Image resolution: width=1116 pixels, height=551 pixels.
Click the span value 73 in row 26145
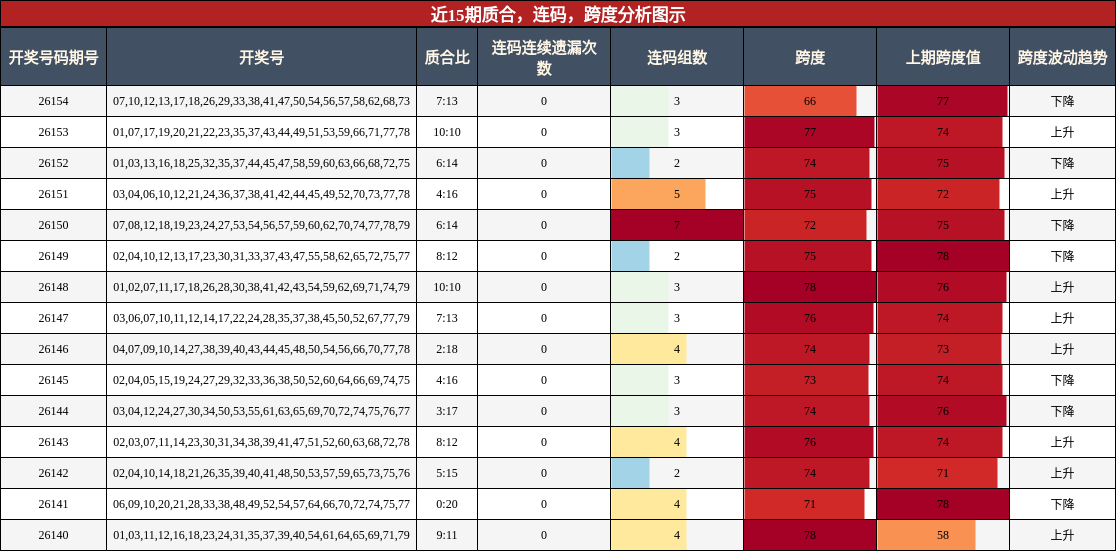[810, 379]
